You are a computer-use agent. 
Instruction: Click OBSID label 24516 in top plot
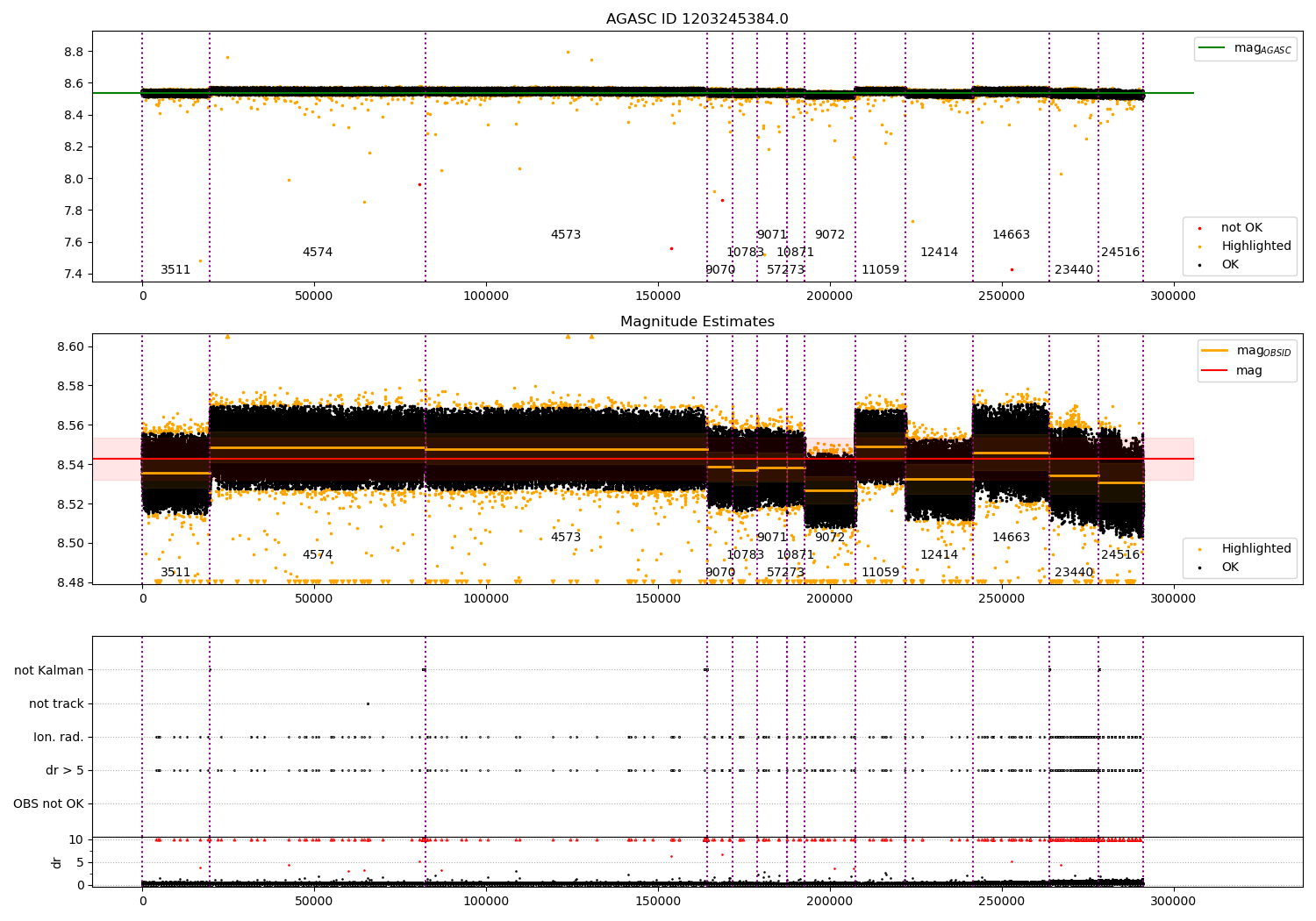click(1120, 253)
